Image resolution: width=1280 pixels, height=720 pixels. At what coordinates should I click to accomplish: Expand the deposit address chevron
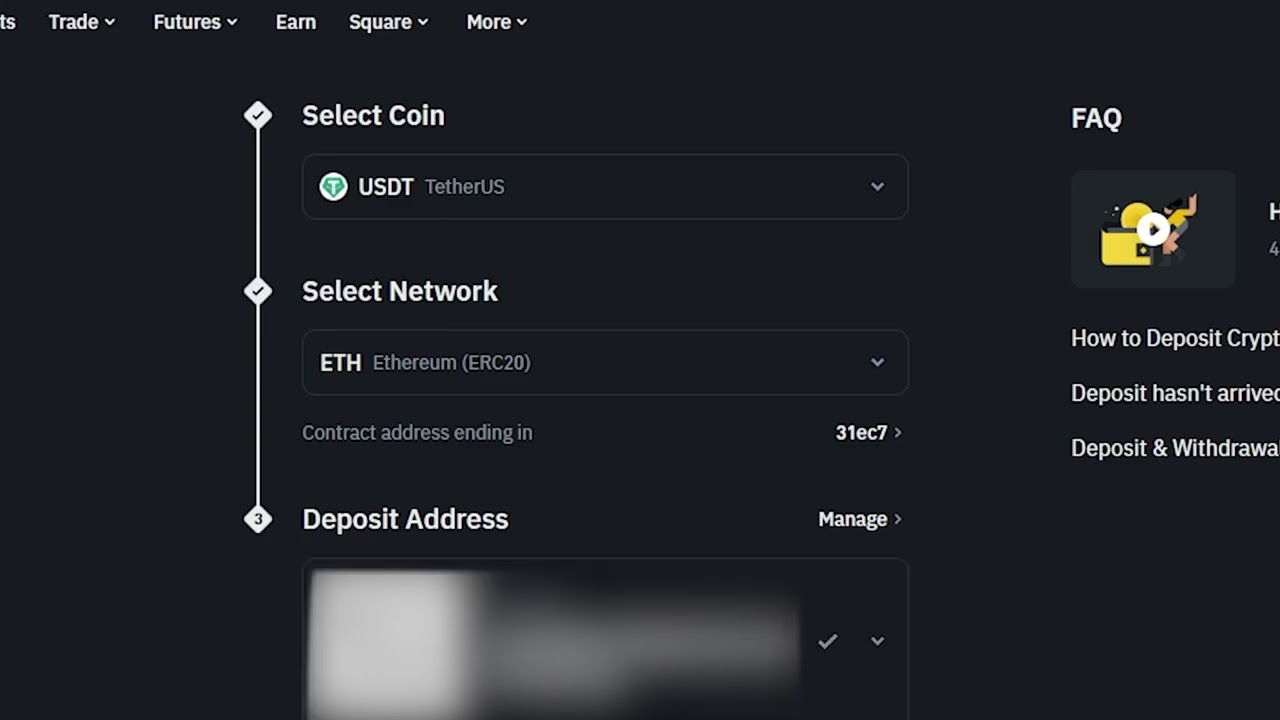(877, 641)
